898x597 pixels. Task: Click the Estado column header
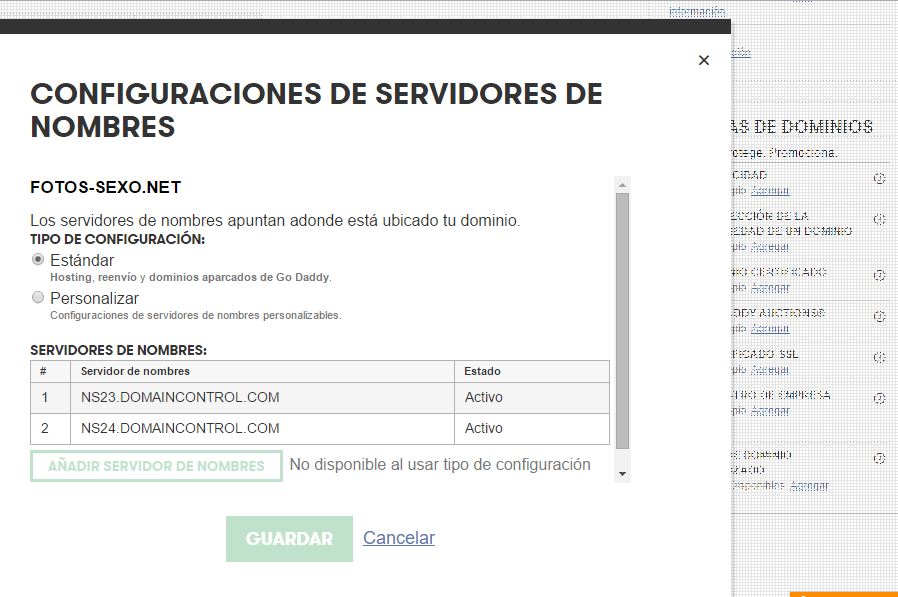pos(483,371)
